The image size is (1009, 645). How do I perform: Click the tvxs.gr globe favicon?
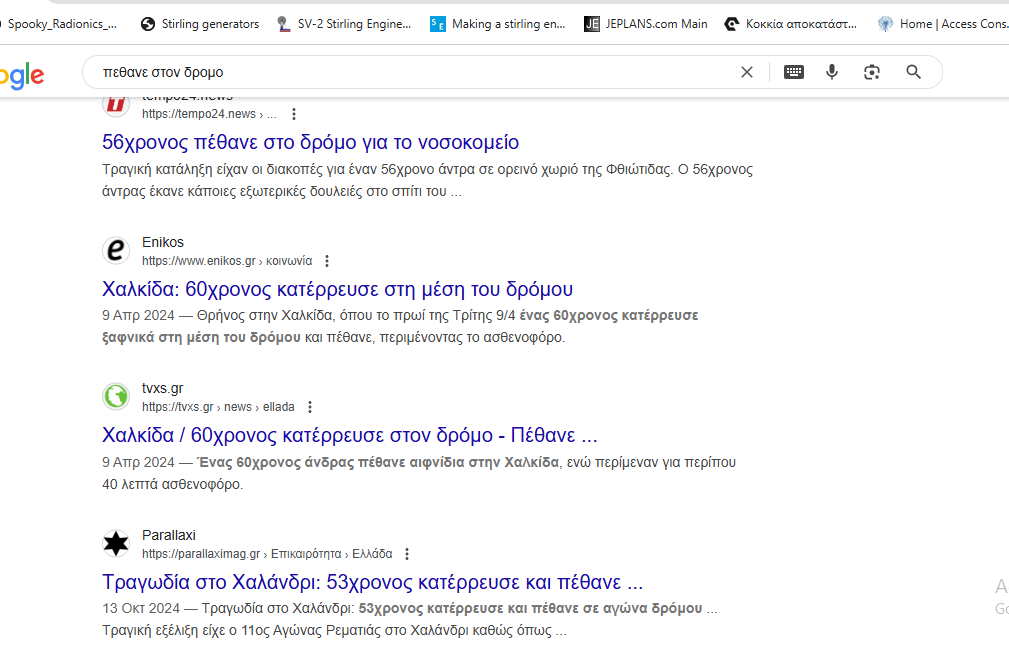117,397
